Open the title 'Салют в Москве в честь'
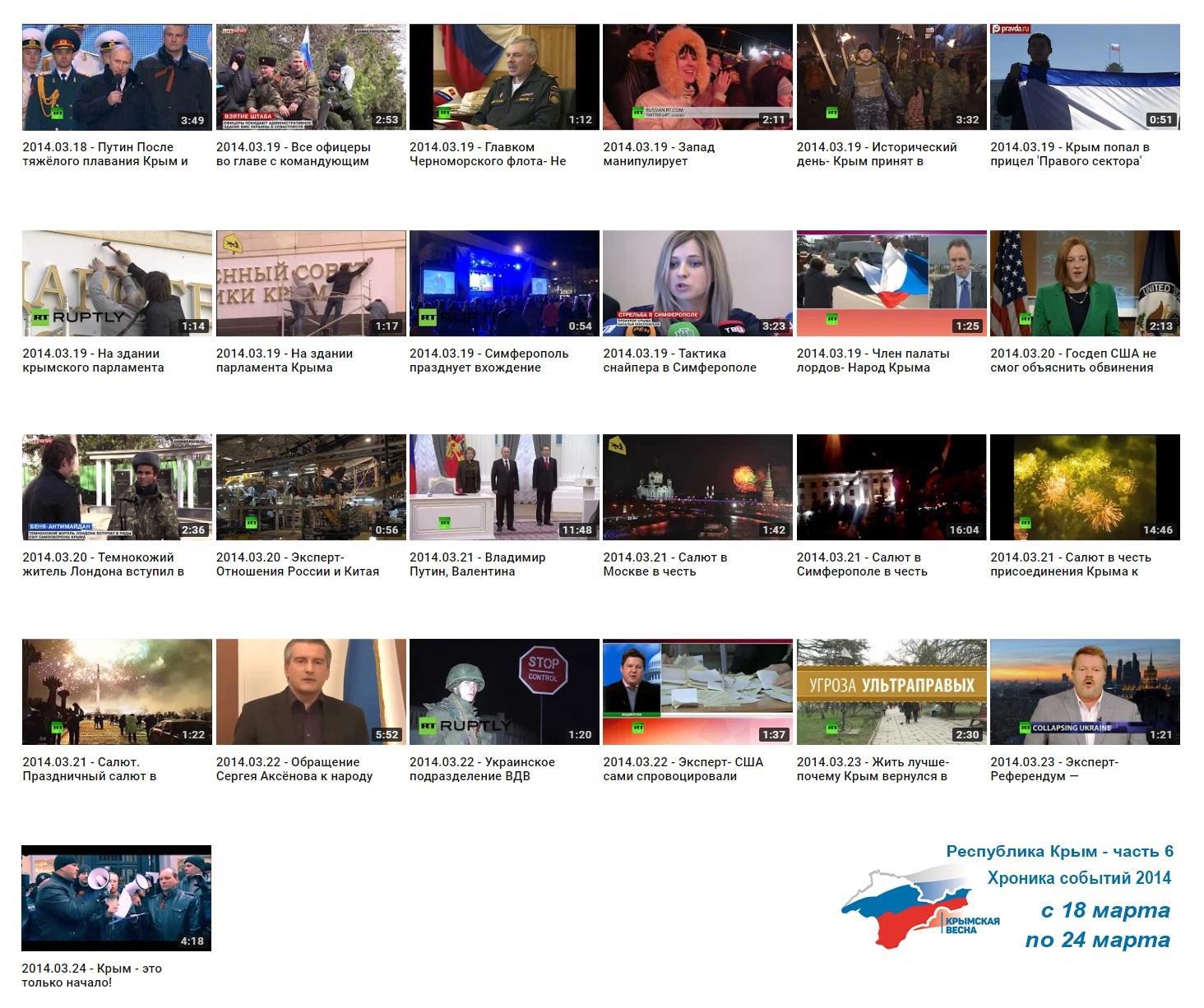 [x=665, y=565]
